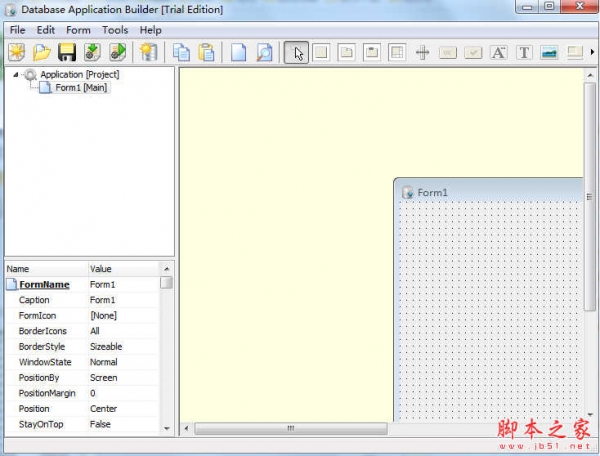This screenshot has width=600, height=456.
Task: Click property list scroll up arrow
Action: pyautogui.click(x=166, y=269)
